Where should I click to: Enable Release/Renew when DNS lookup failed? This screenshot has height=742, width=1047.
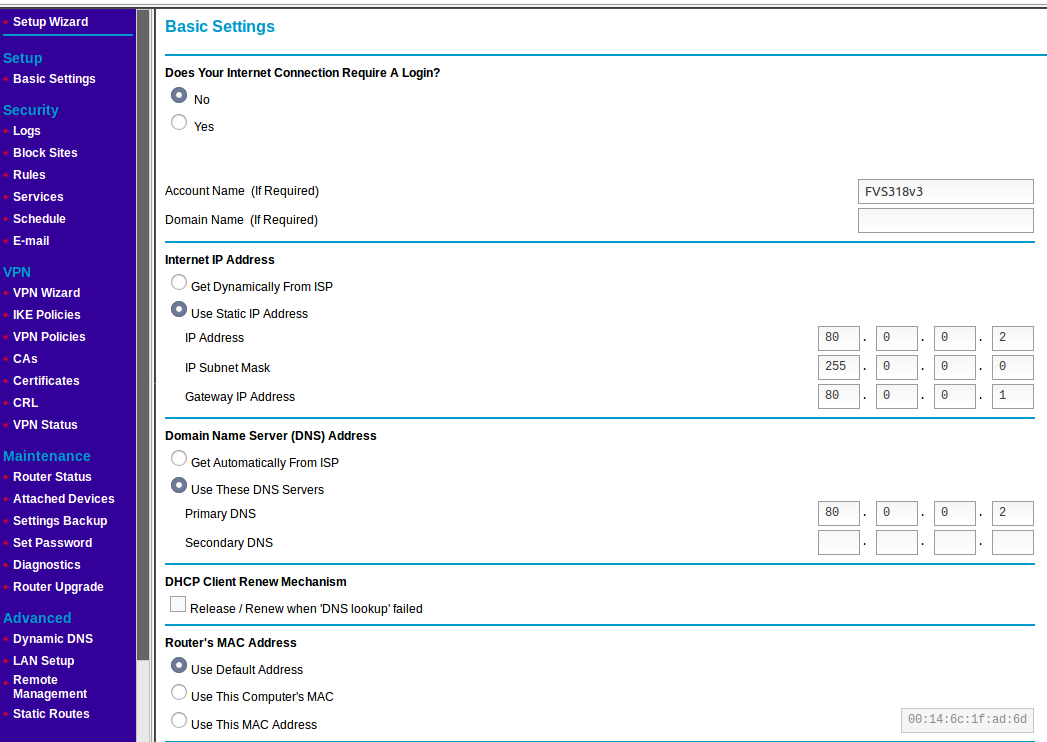coord(178,605)
